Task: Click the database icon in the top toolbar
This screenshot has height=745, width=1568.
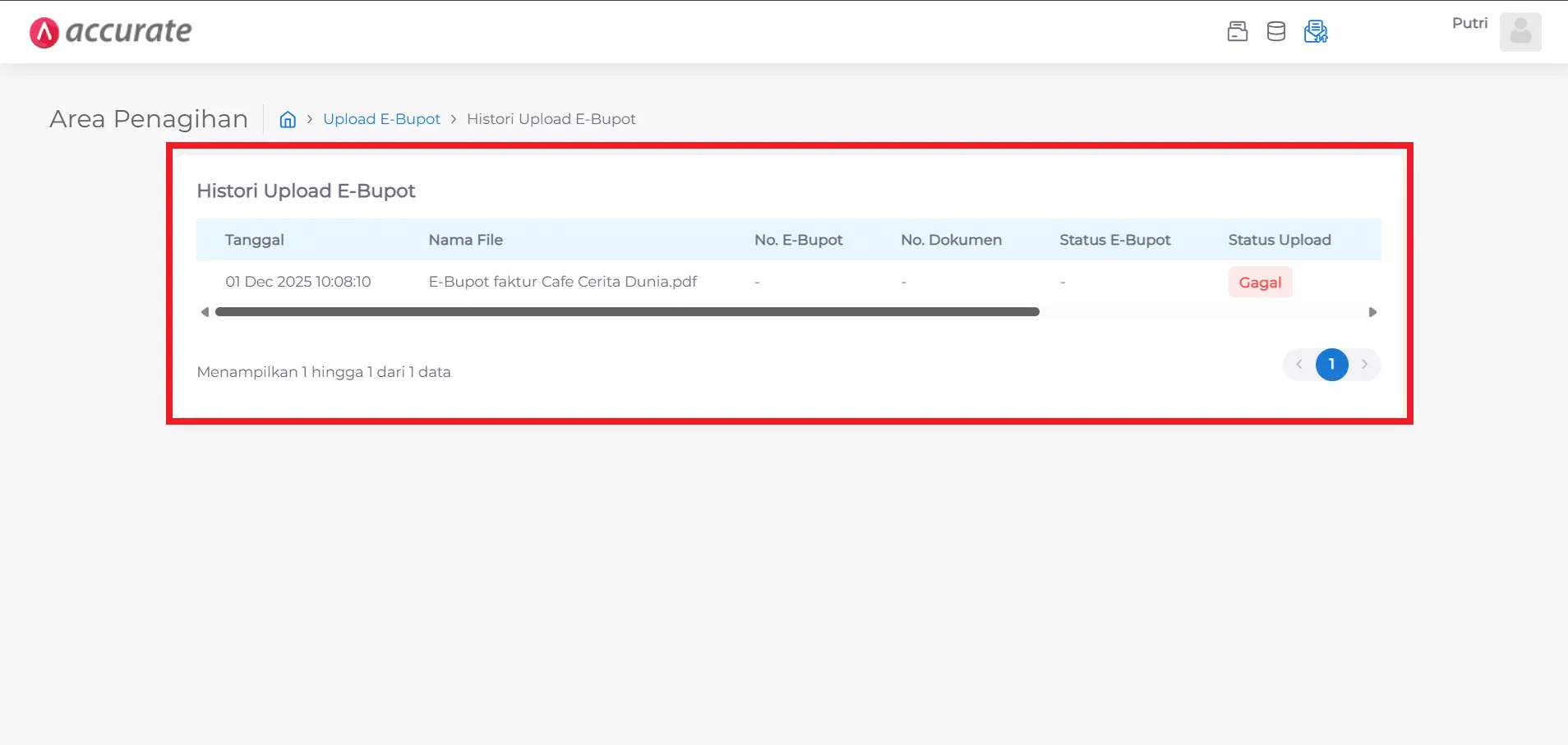Action: (1275, 31)
